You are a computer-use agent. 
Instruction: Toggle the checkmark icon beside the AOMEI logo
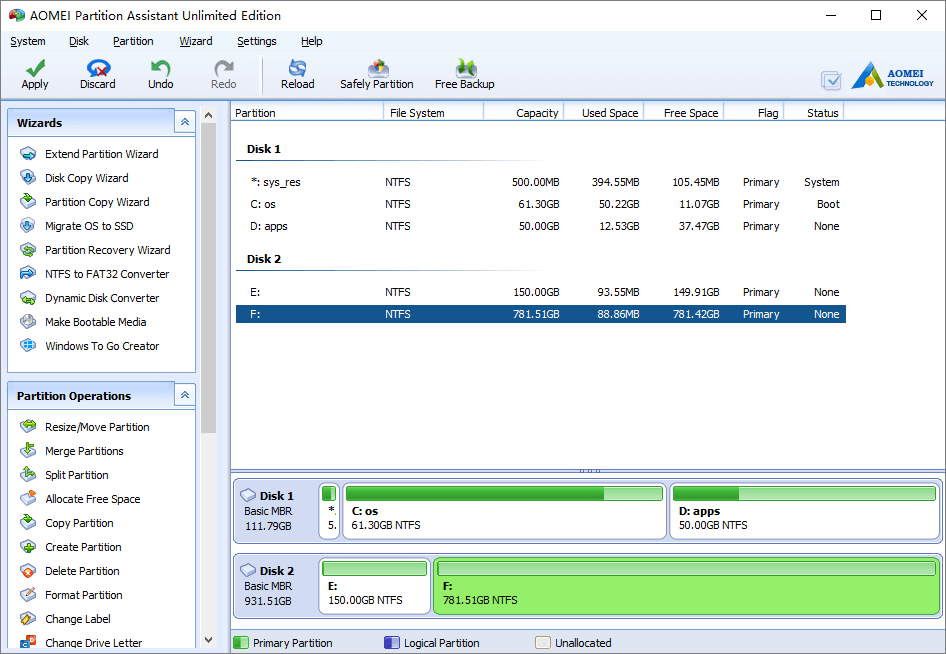click(831, 80)
